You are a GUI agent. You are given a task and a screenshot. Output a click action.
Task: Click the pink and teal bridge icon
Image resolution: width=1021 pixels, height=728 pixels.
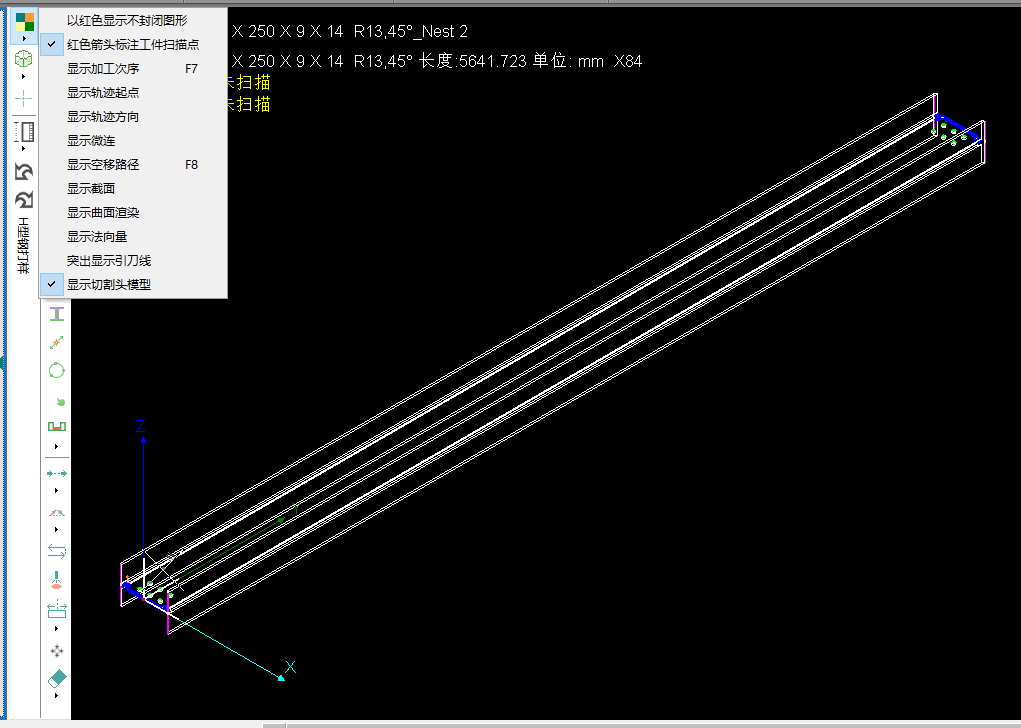57,513
